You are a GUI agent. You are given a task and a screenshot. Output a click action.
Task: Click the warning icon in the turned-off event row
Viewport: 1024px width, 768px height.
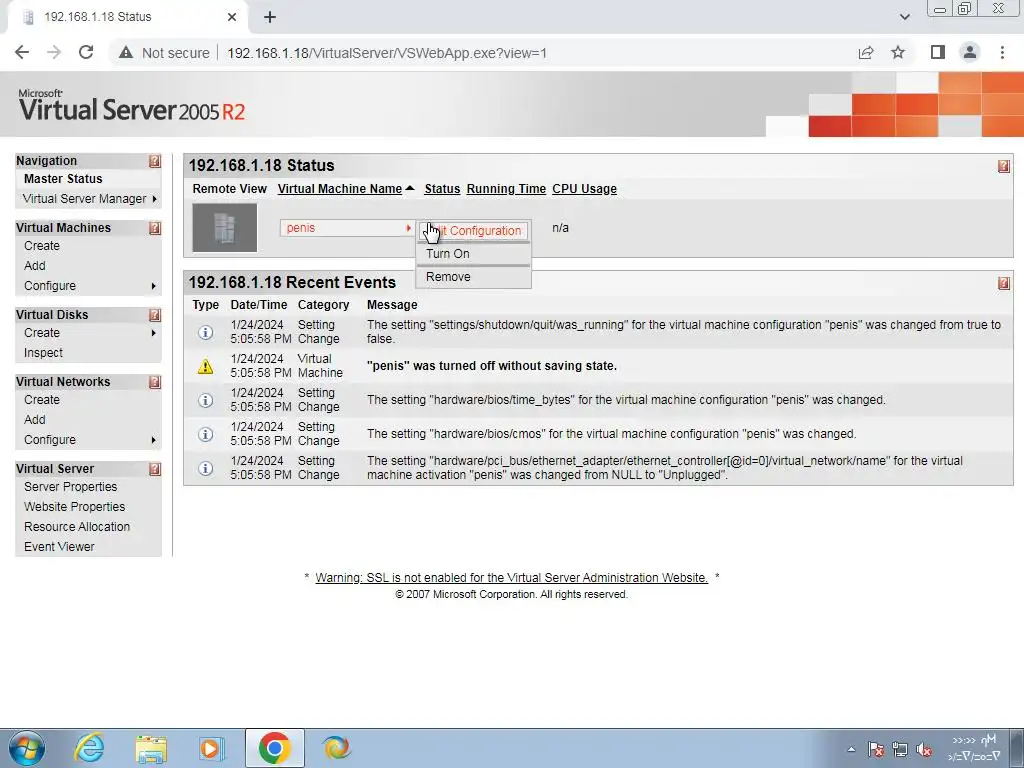[x=205, y=366]
